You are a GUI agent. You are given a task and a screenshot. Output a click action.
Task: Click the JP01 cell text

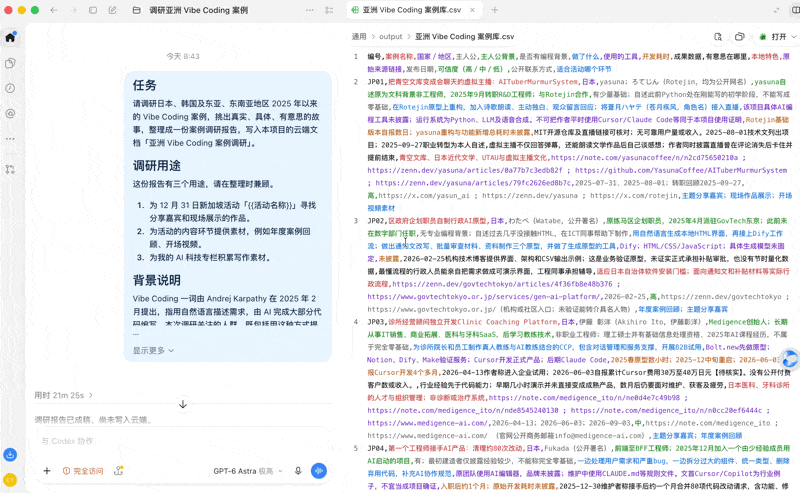376,82
